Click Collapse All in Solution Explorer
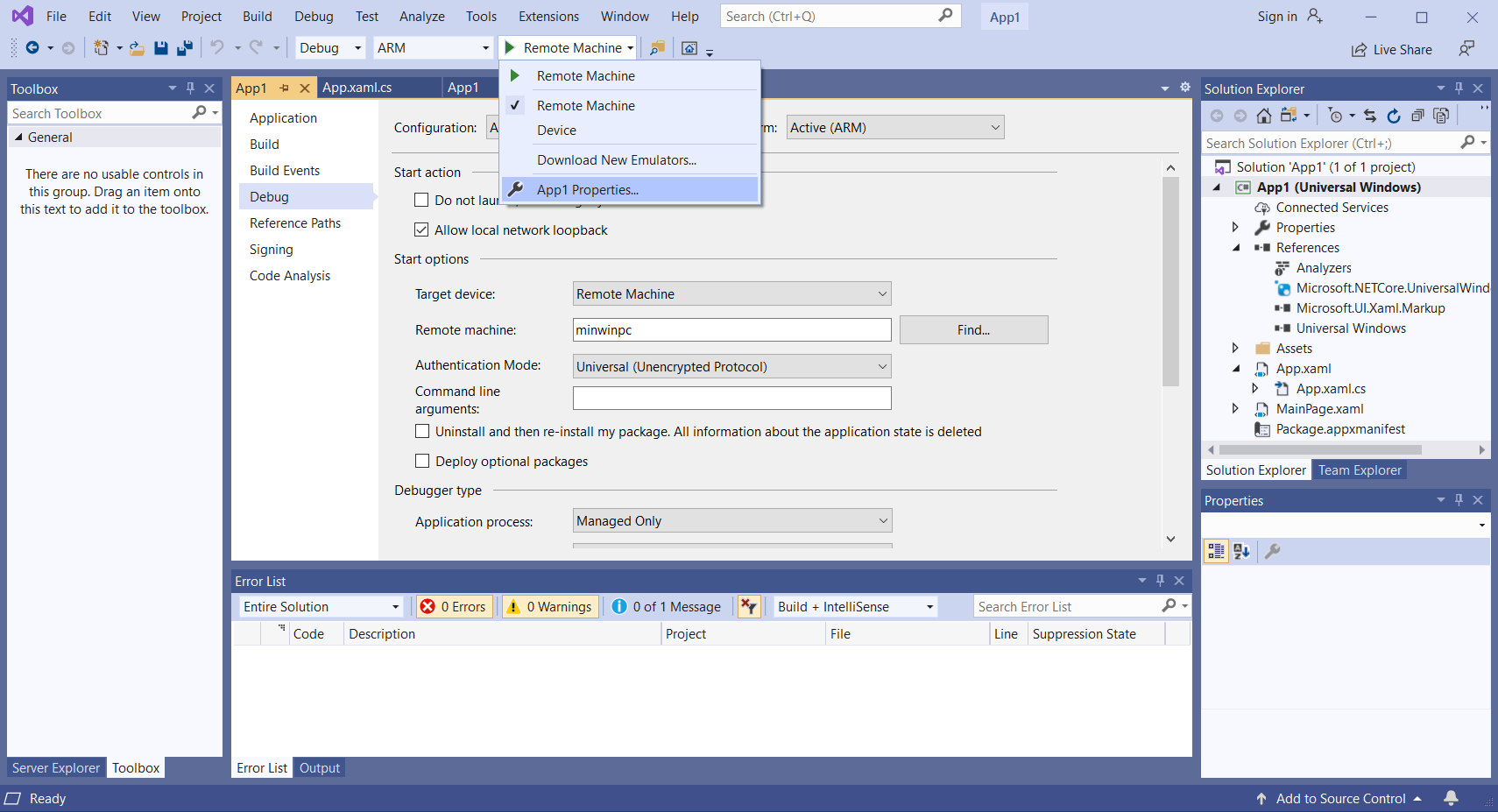This screenshot has height=812, width=1498. (1417, 116)
